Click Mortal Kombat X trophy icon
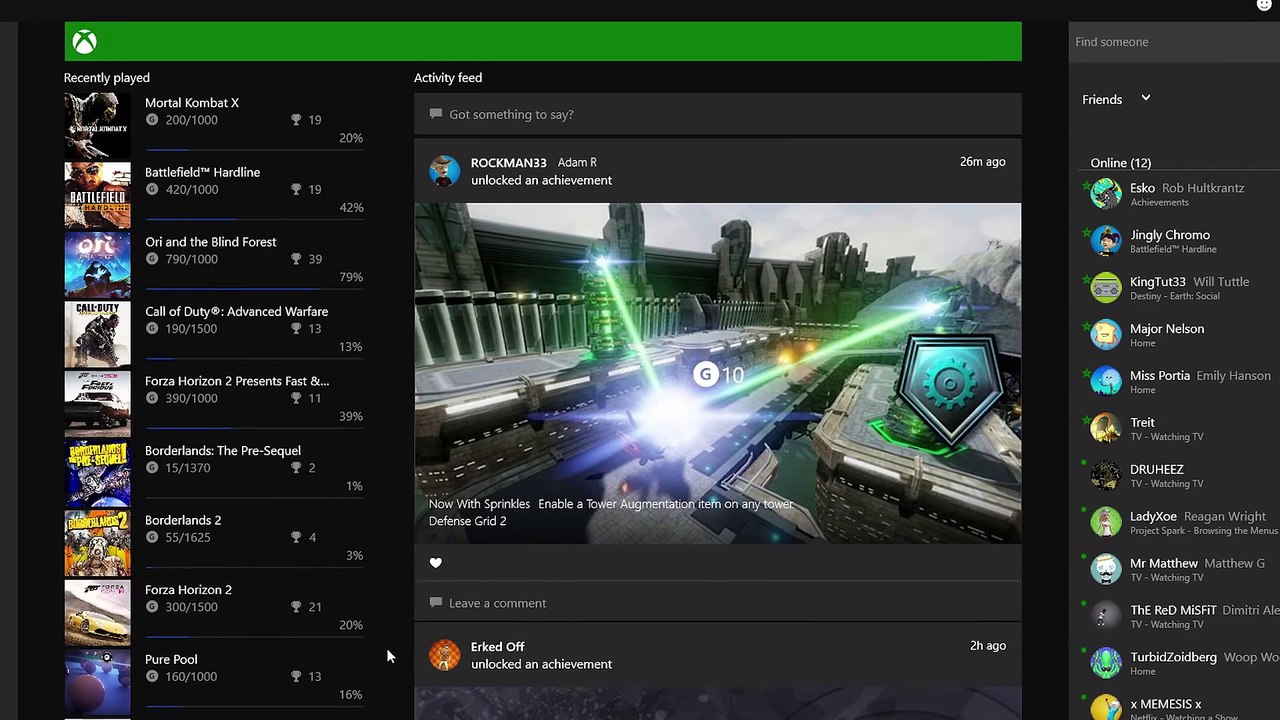This screenshot has width=1280, height=720. click(296, 120)
